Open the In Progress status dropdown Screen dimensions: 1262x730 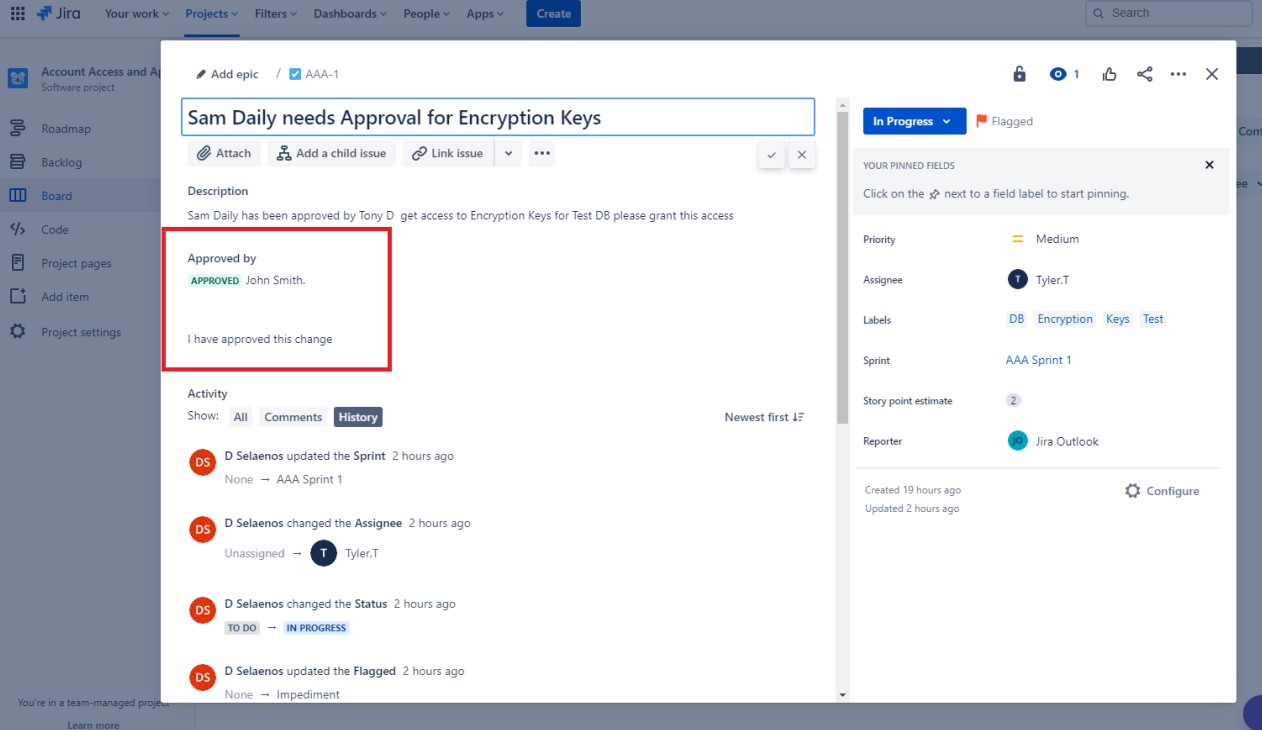(912, 120)
